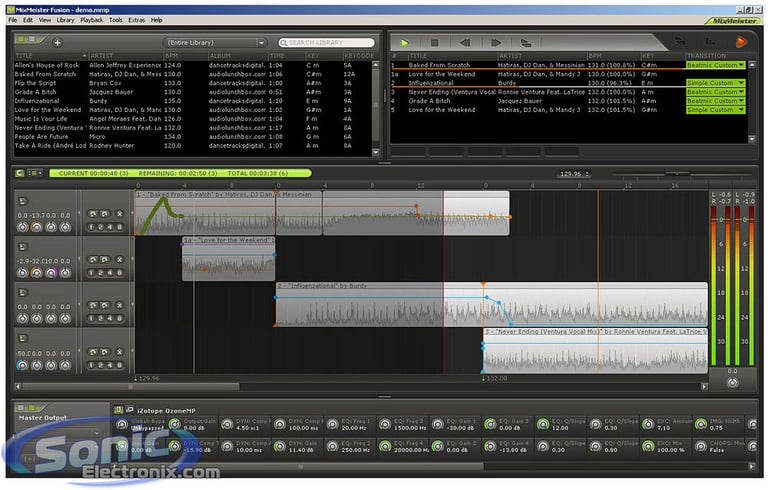The height and width of the screenshot is (490, 768).
Task: Sort the library by the KEYCODE column header
Action: point(359,56)
